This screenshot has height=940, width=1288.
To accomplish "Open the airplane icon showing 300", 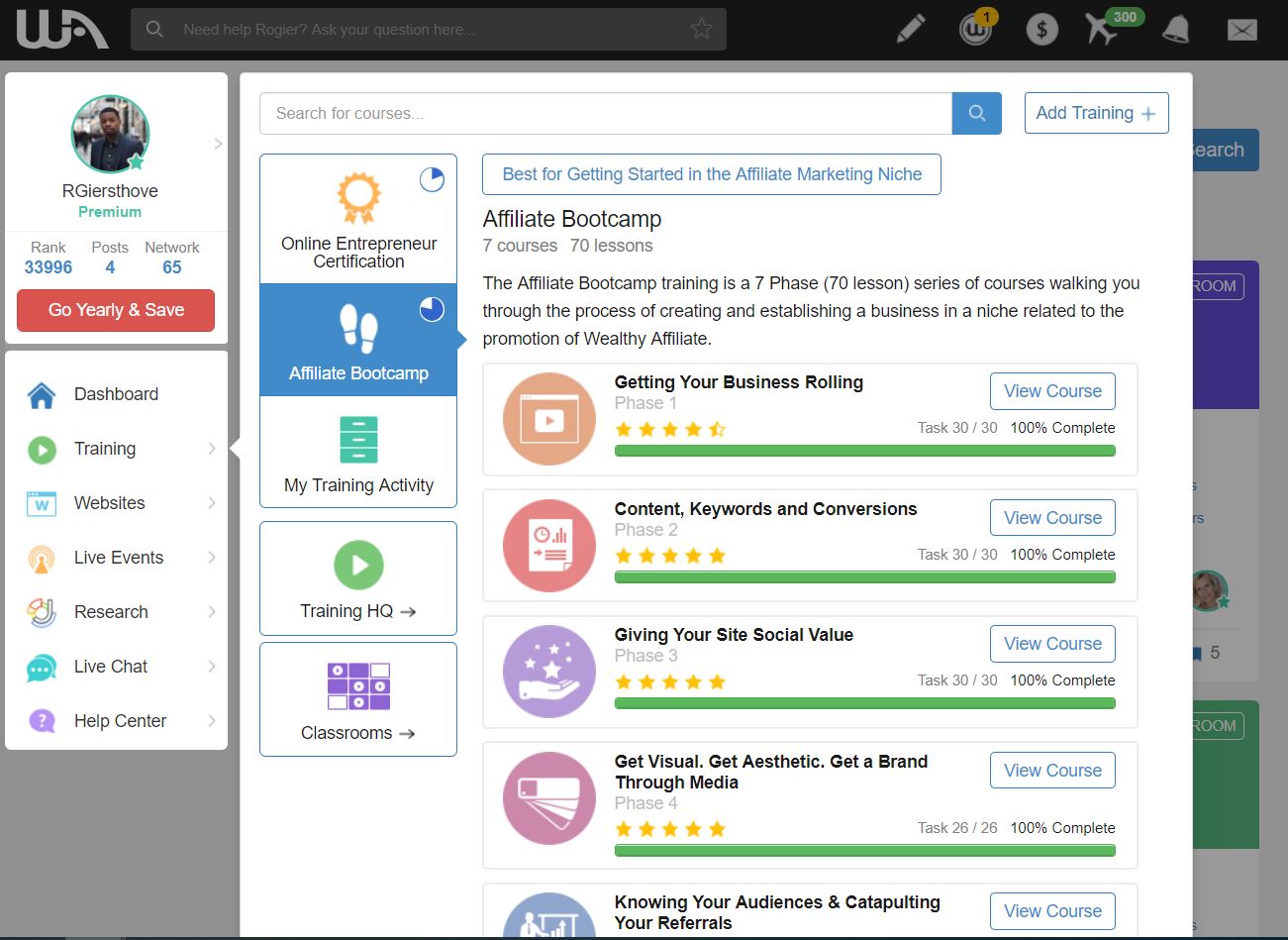I will (x=1100, y=29).
